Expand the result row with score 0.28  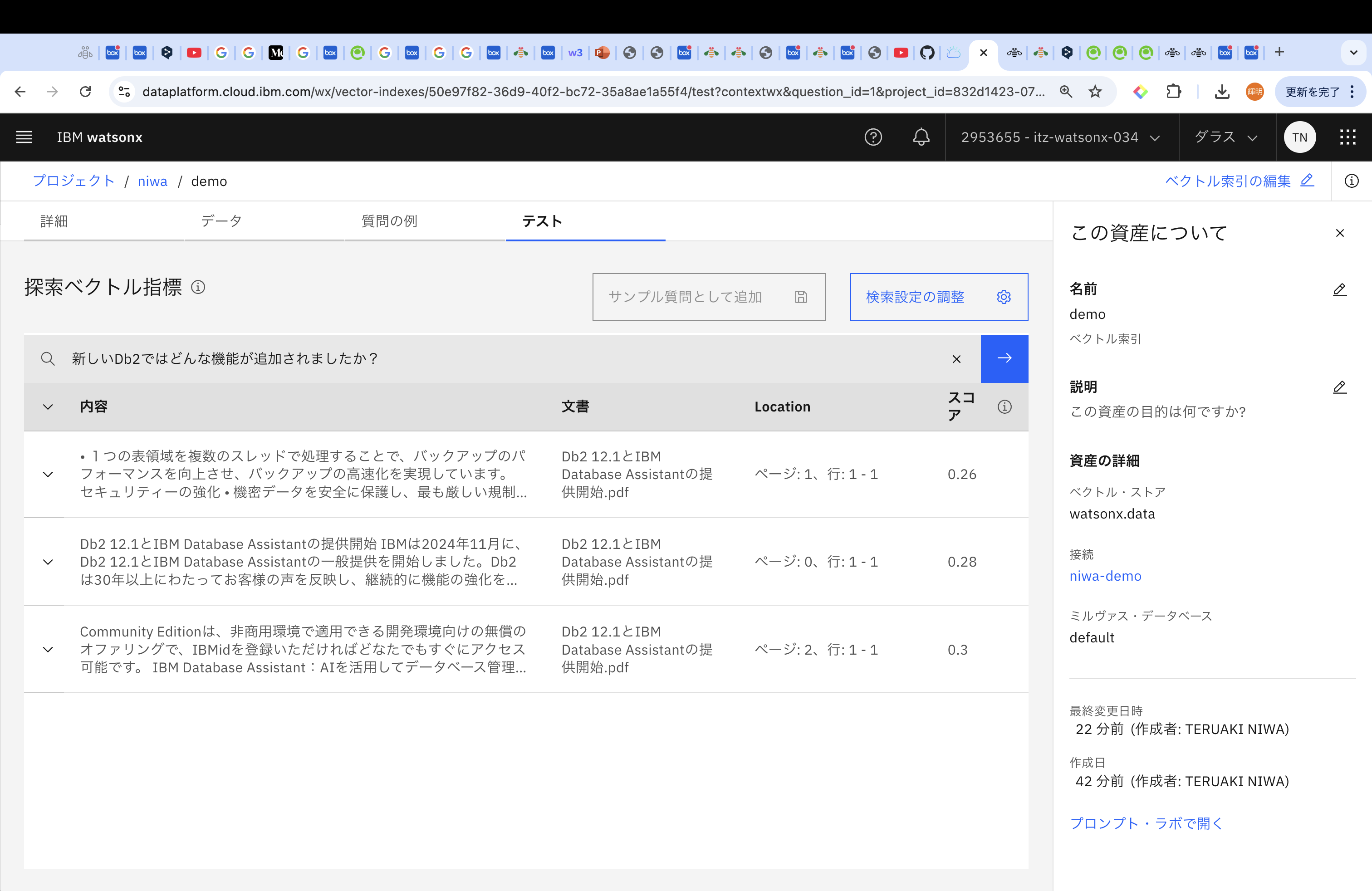(49, 562)
